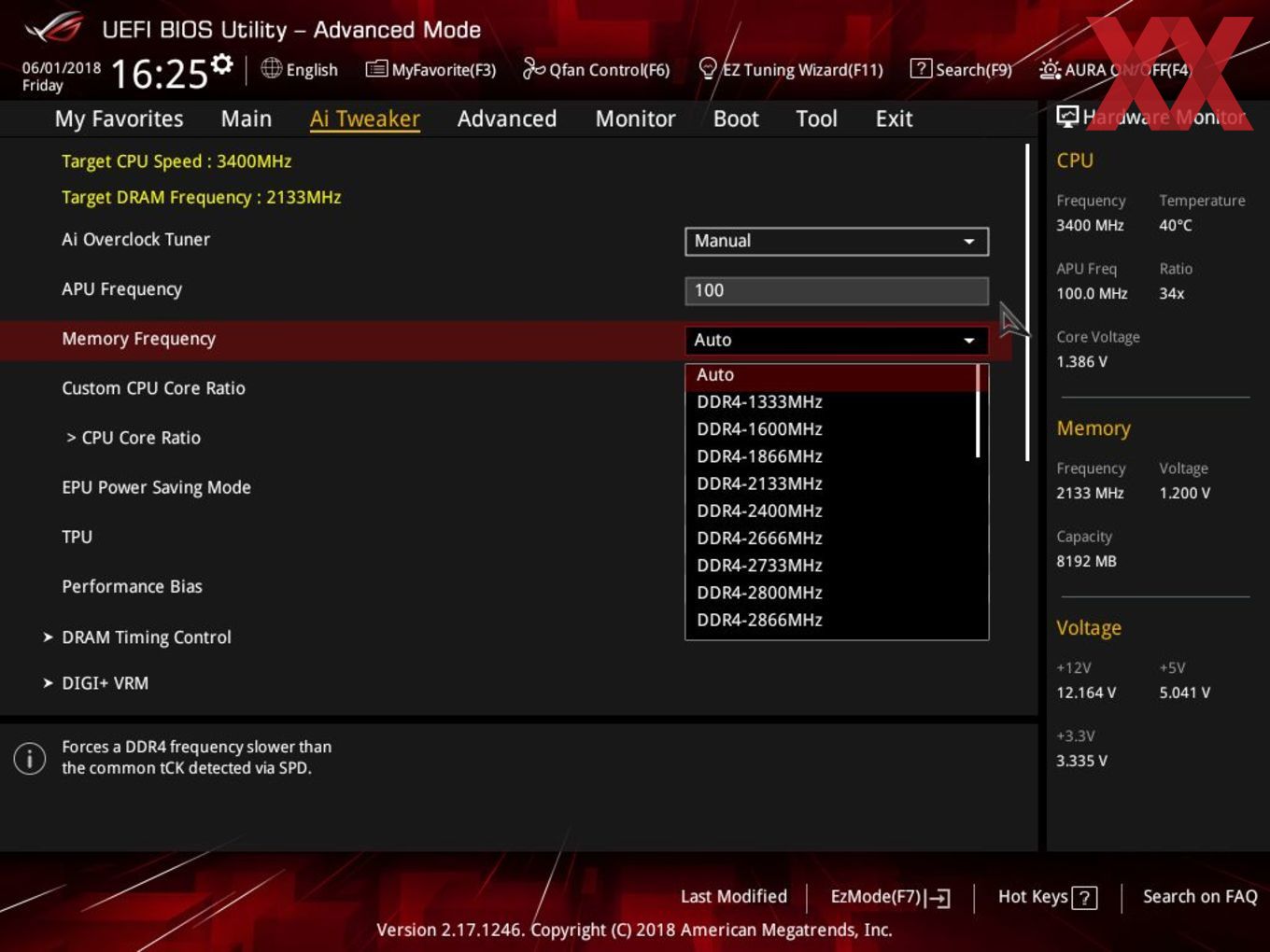Click the dropdown list scrollbar

tap(979, 411)
